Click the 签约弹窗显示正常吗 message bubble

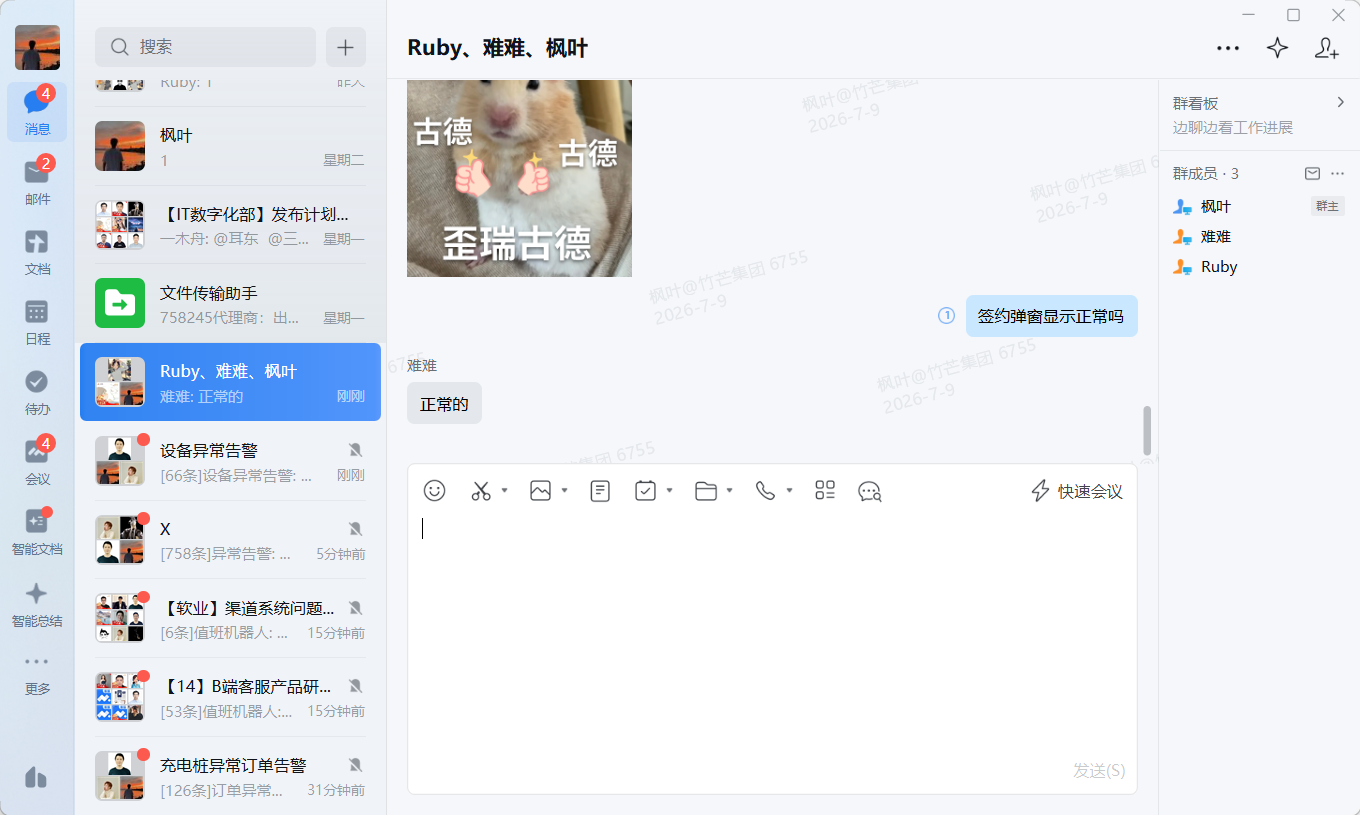[1051, 316]
